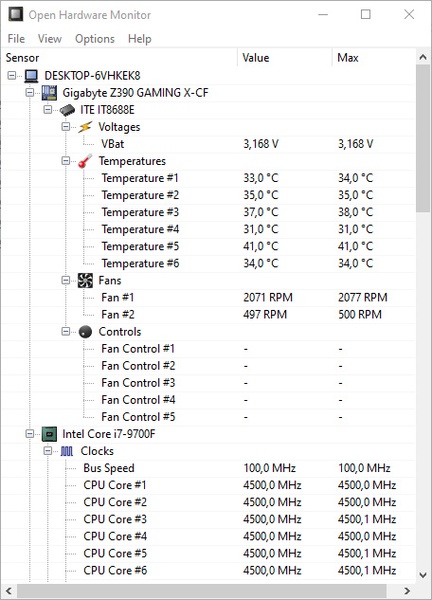Collapse the Voltages group
Screen dimensions: 432x600
pos(66,127)
